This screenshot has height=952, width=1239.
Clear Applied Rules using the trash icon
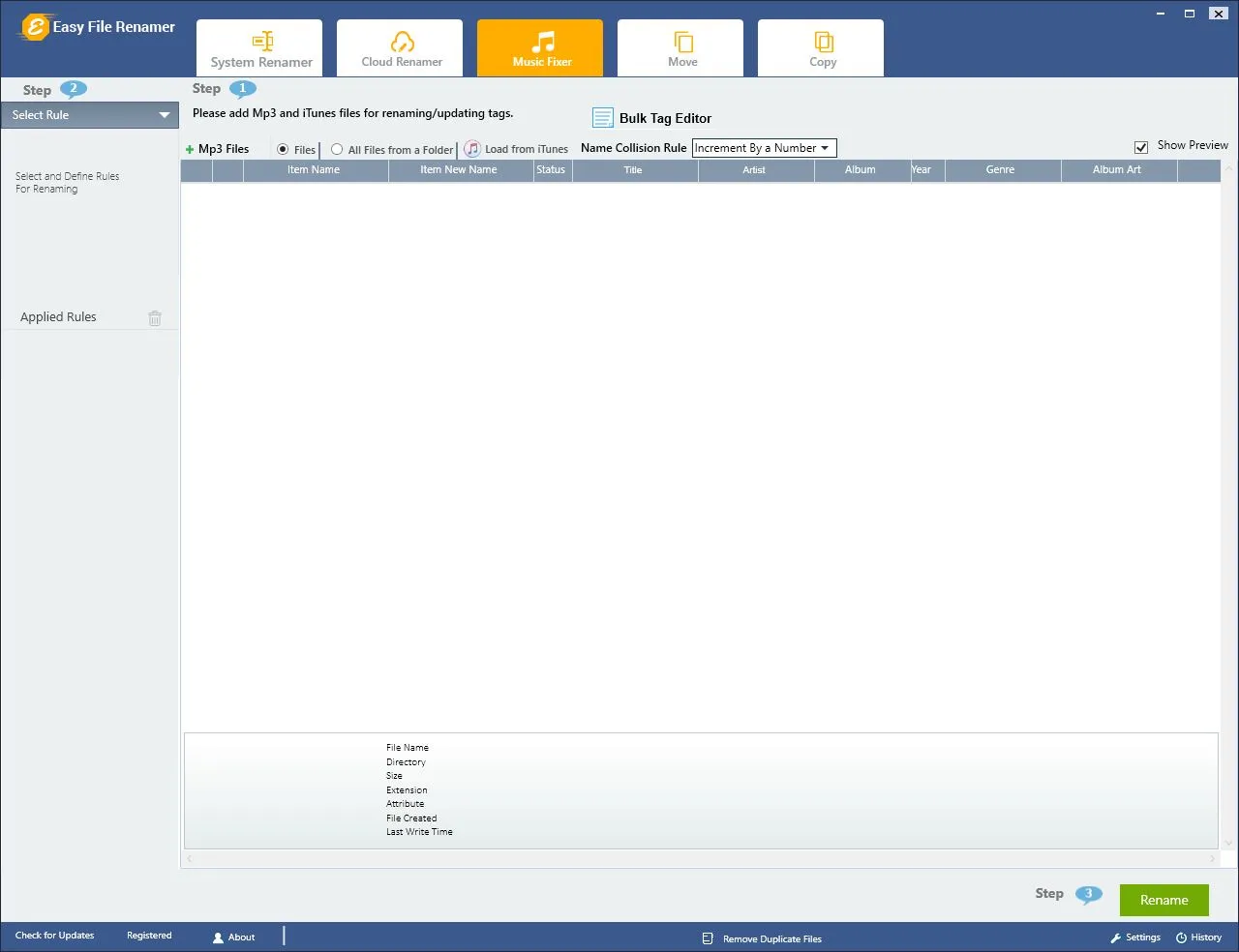tap(155, 317)
